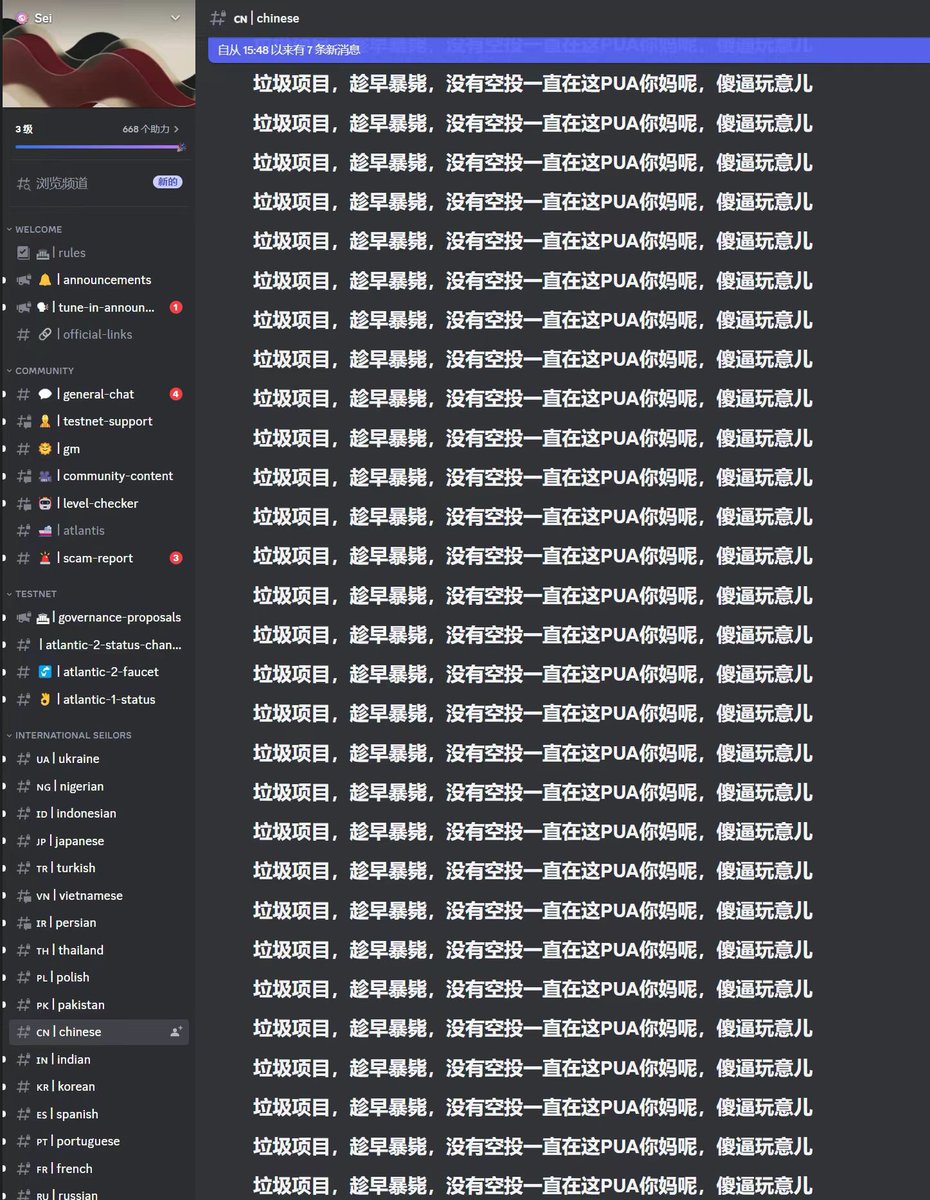Open the testnet-support channel
Screen dimensions: 930x1200
pyautogui.click(x=98, y=421)
